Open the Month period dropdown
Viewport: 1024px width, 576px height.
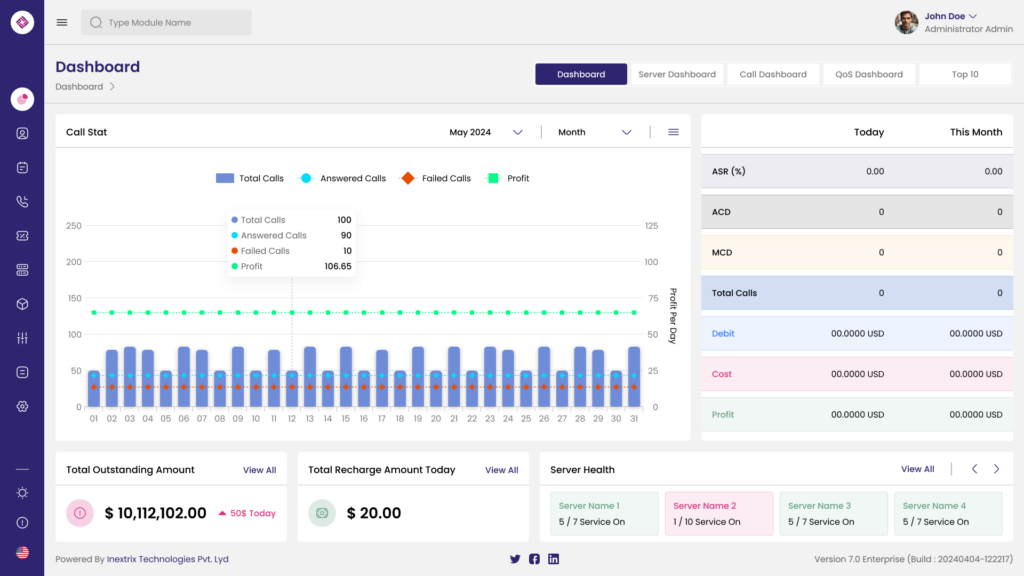[x=594, y=132]
